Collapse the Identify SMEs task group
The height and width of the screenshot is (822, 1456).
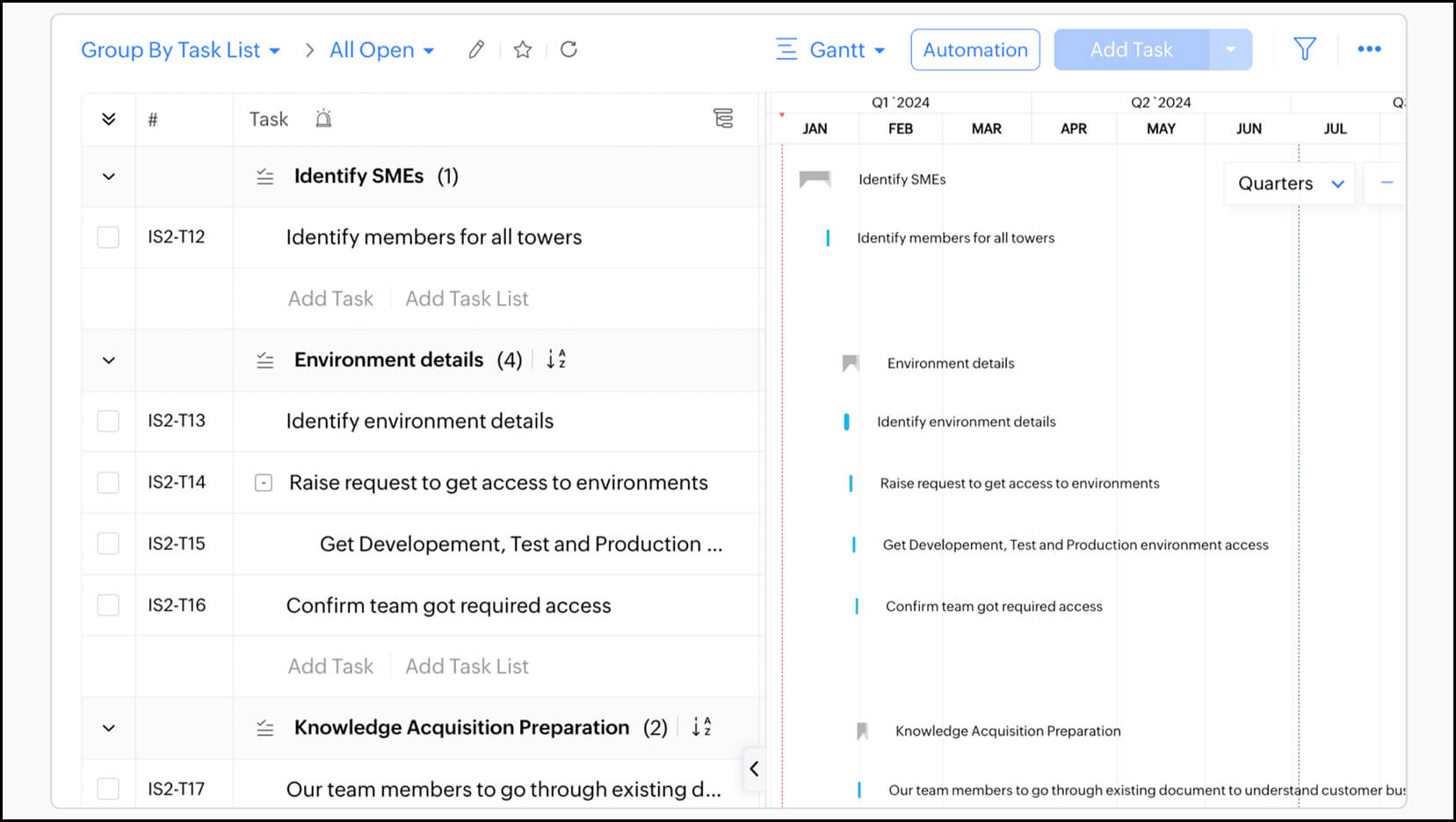tap(108, 176)
